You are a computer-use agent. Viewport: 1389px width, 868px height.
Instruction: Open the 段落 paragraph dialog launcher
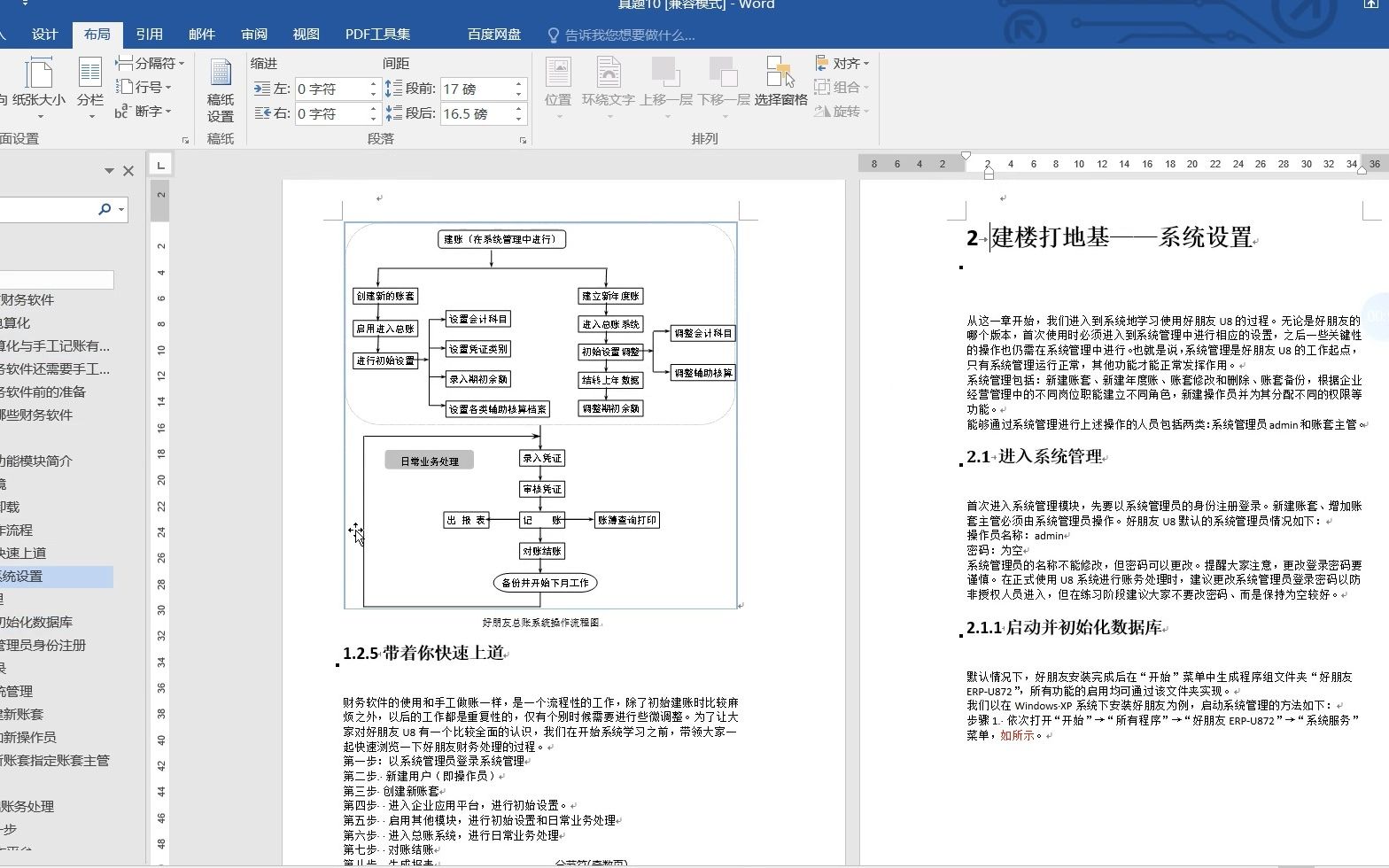click(523, 140)
